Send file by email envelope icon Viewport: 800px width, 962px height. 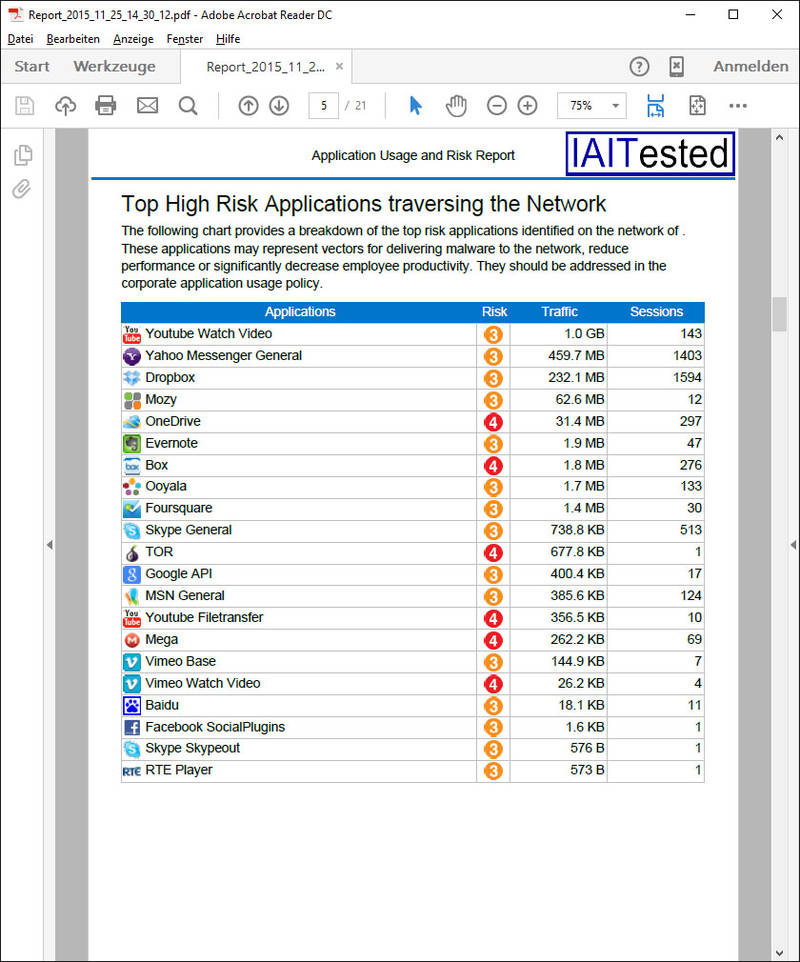pos(147,106)
